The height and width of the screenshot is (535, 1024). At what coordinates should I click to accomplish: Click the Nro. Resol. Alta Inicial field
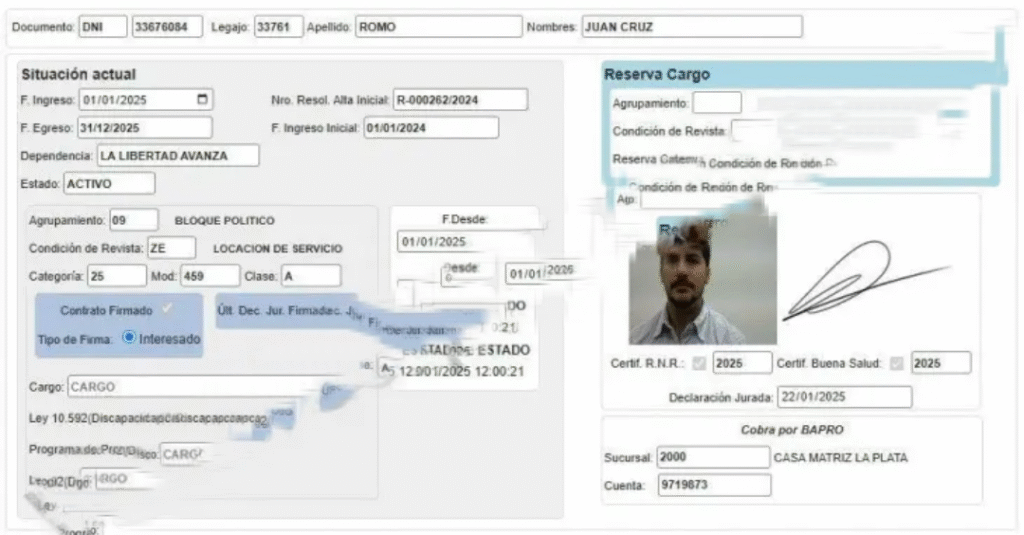coord(459,100)
